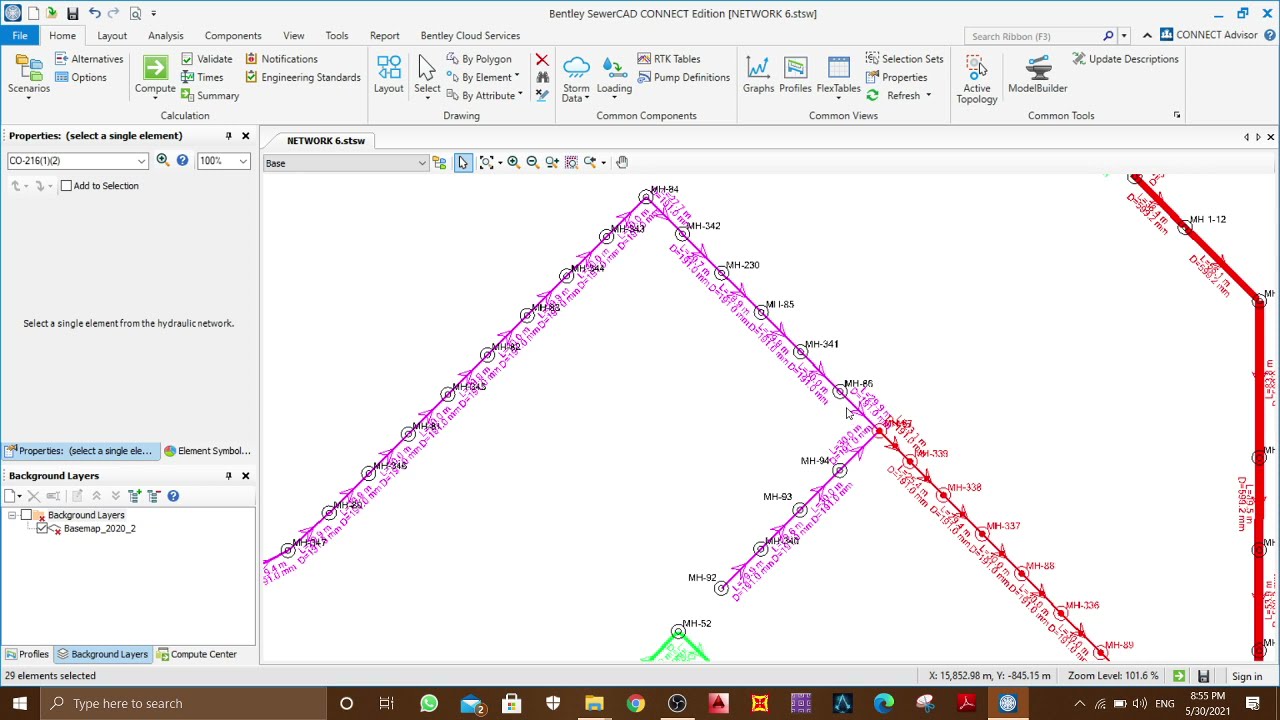Open the Components ribbon tab
This screenshot has height=720, width=1280.
[233, 36]
